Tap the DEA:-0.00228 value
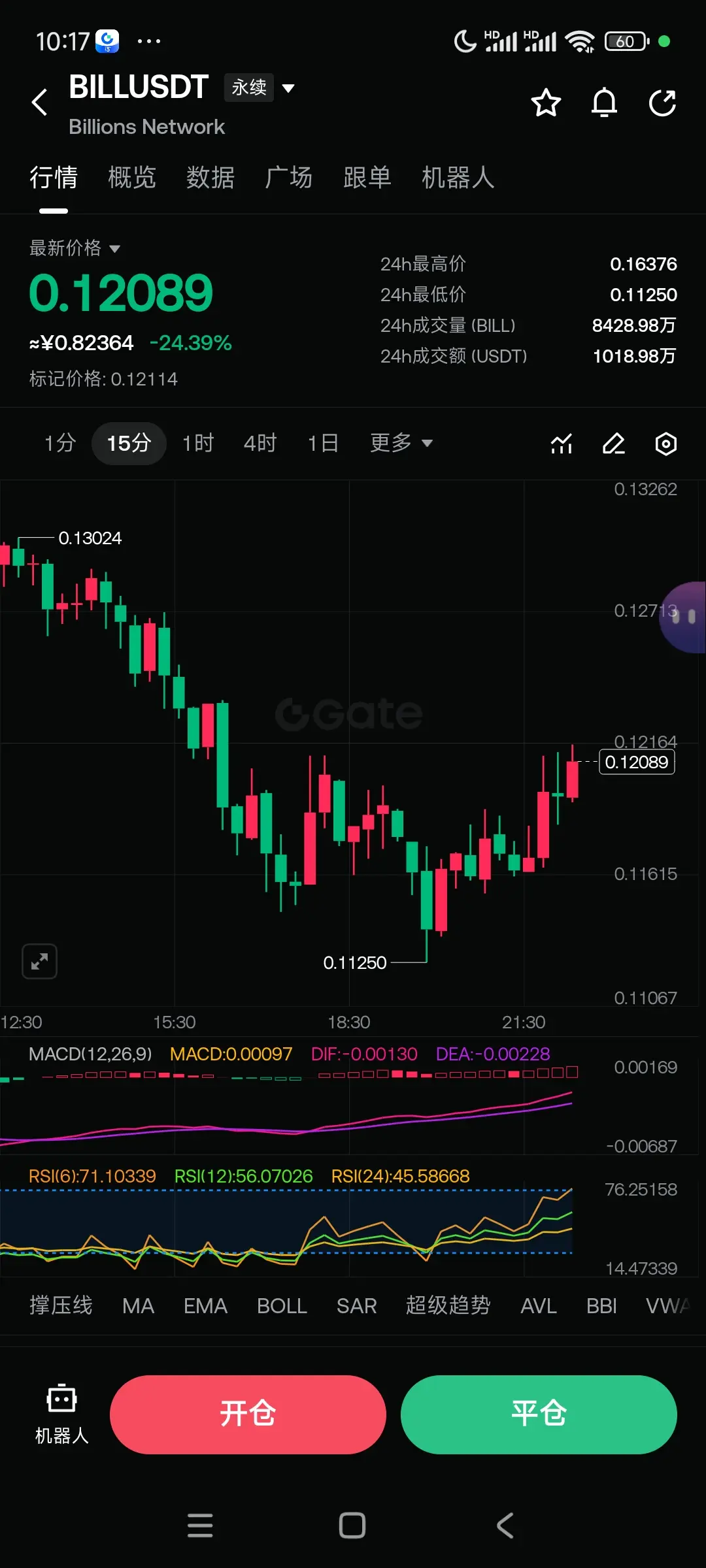This screenshot has width=706, height=1568. click(x=493, y=1054)
